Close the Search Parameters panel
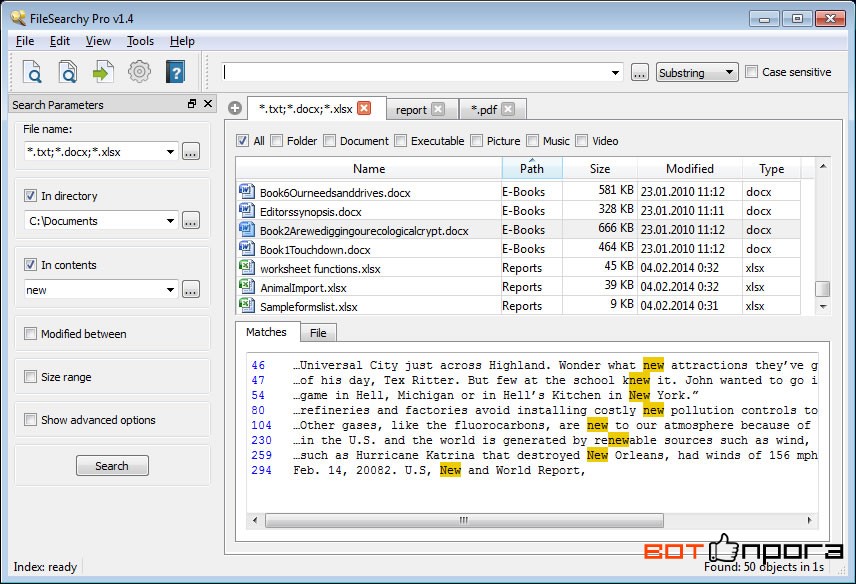This screenshot has height=584, width=856. [x=207, y=104]
